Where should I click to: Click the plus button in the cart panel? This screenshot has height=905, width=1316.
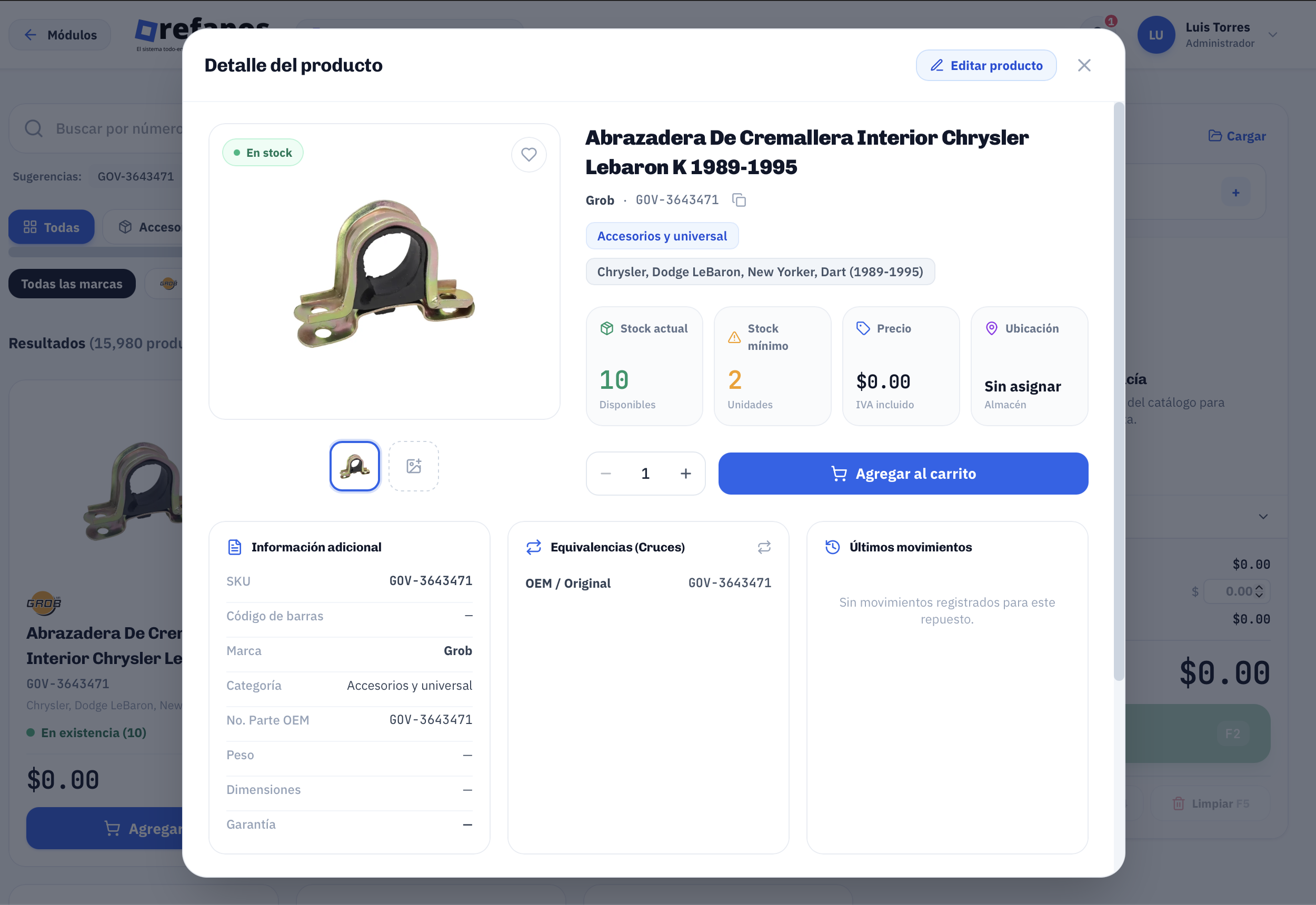tap(1235, 193)
